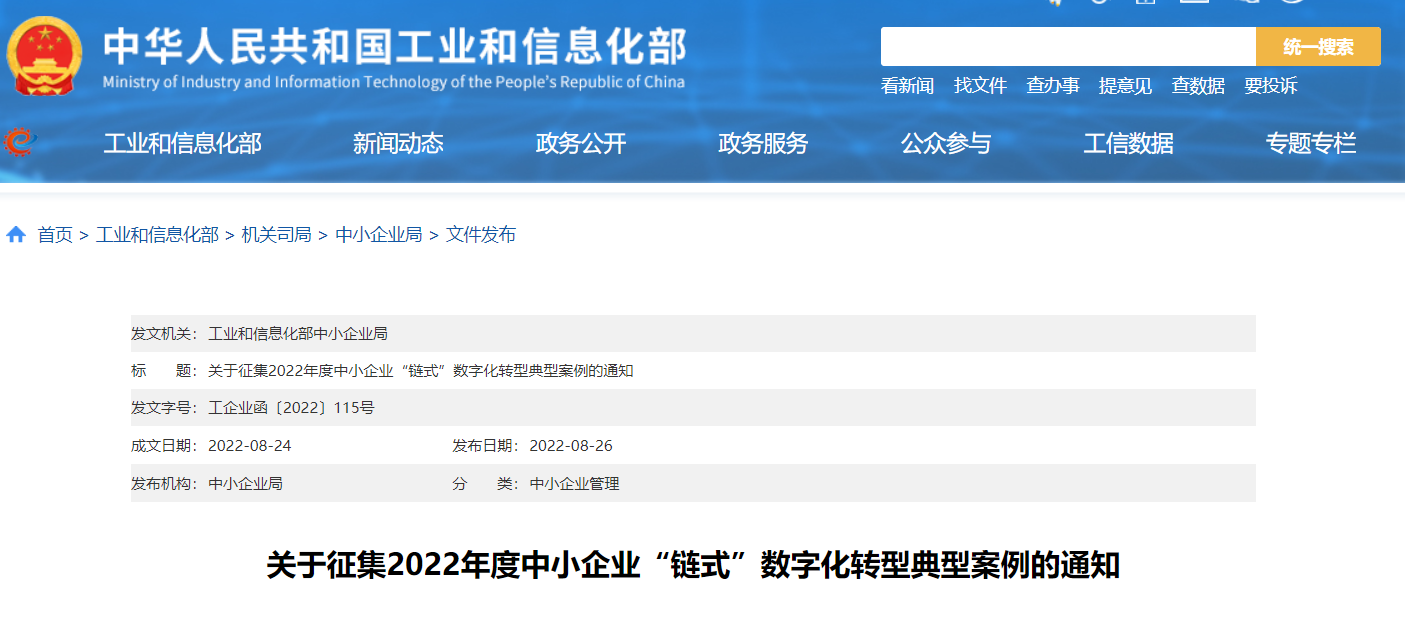Click 机关司局 in the breadcrumb path
The image size is (1405, 619).
(x=276, y=235)
